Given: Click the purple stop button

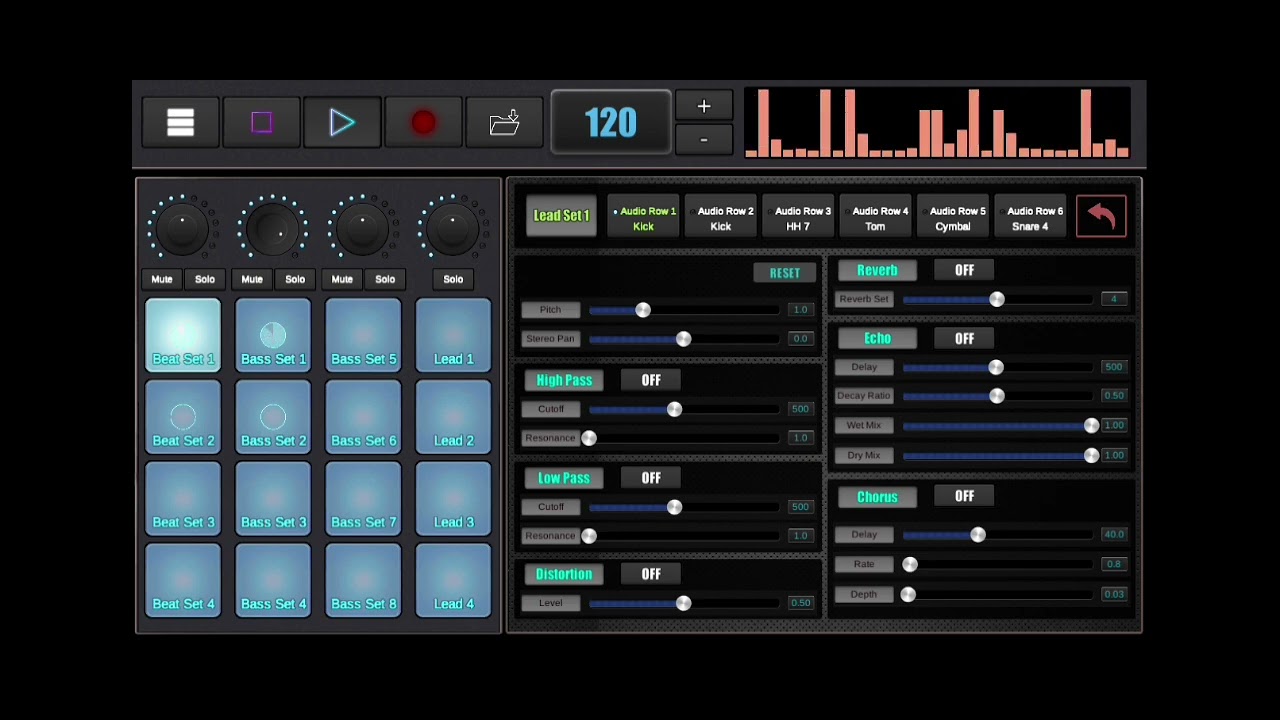Looking at the screenshot, I should click(262, 123).
